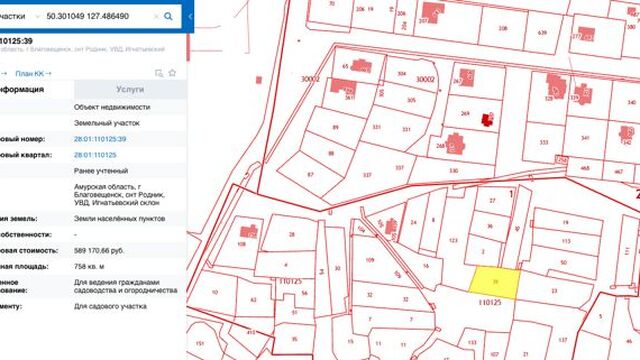Select map parcel labeled 109

coord(370,260)
